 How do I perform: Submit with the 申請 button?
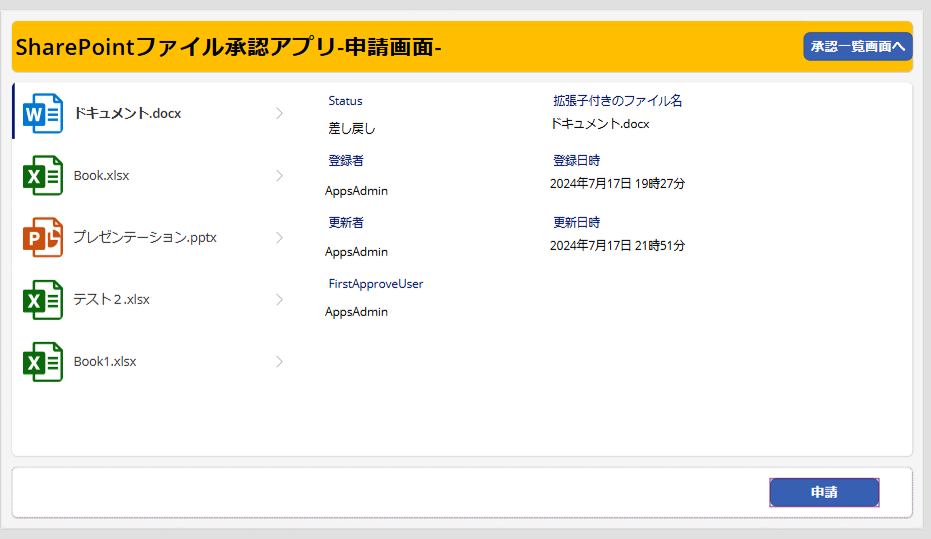click(824, 492)
